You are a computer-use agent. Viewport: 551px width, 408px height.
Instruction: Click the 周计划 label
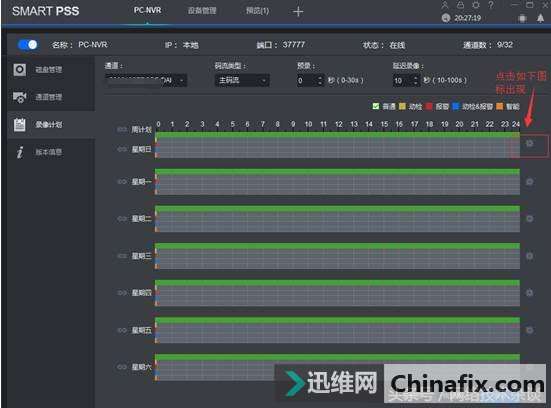142,130
